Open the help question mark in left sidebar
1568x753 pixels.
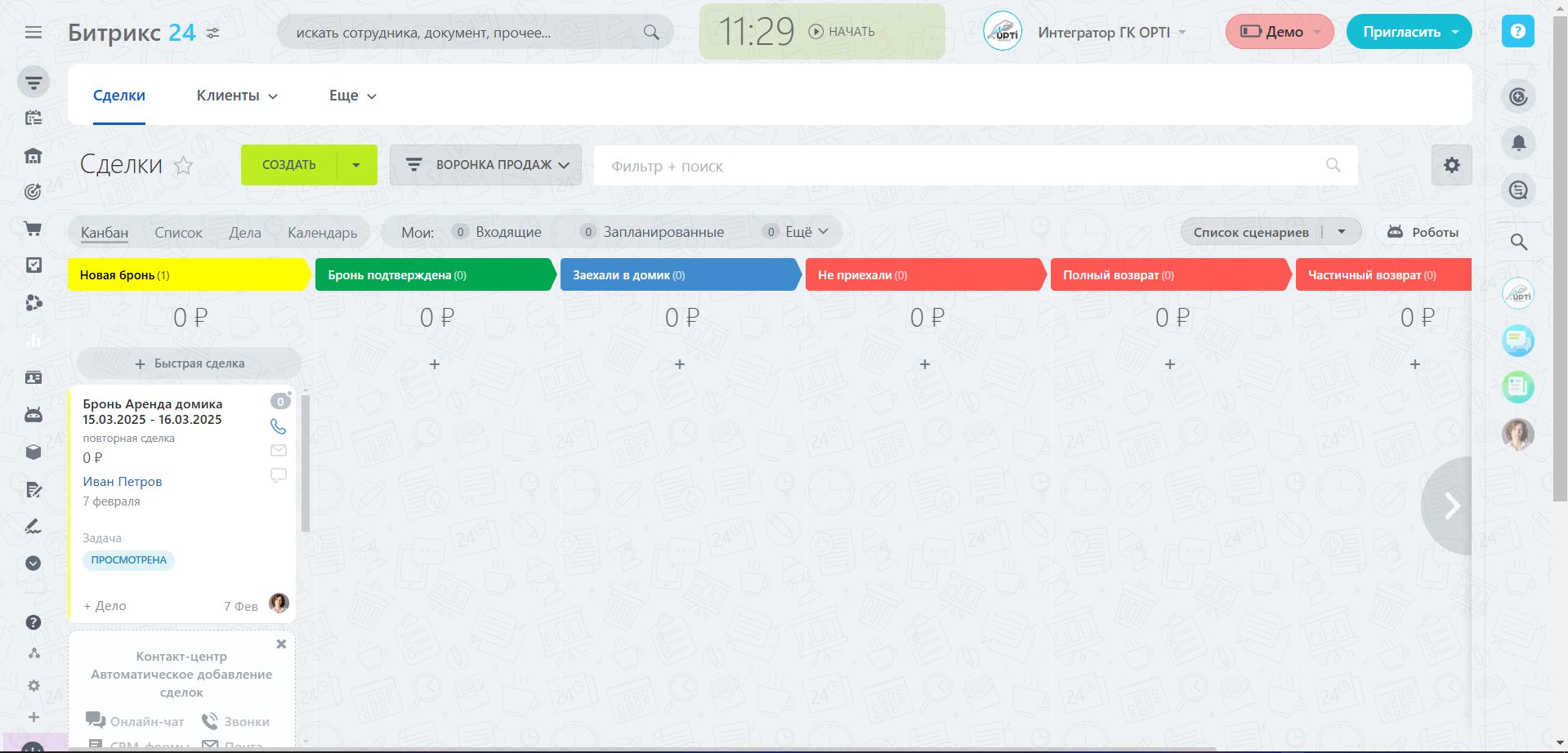[34, 622]
